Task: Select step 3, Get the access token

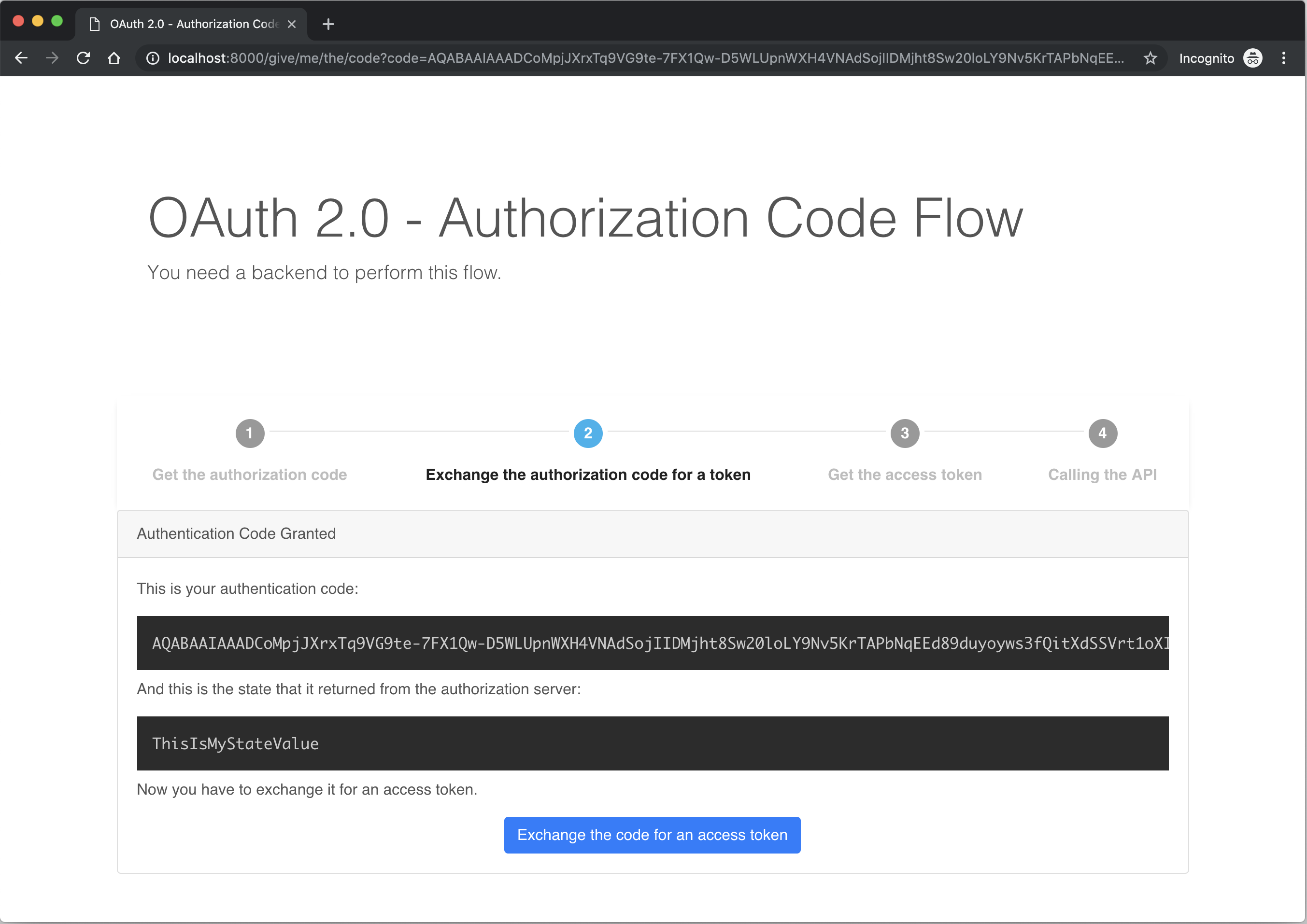Action: tap(904, 433)
